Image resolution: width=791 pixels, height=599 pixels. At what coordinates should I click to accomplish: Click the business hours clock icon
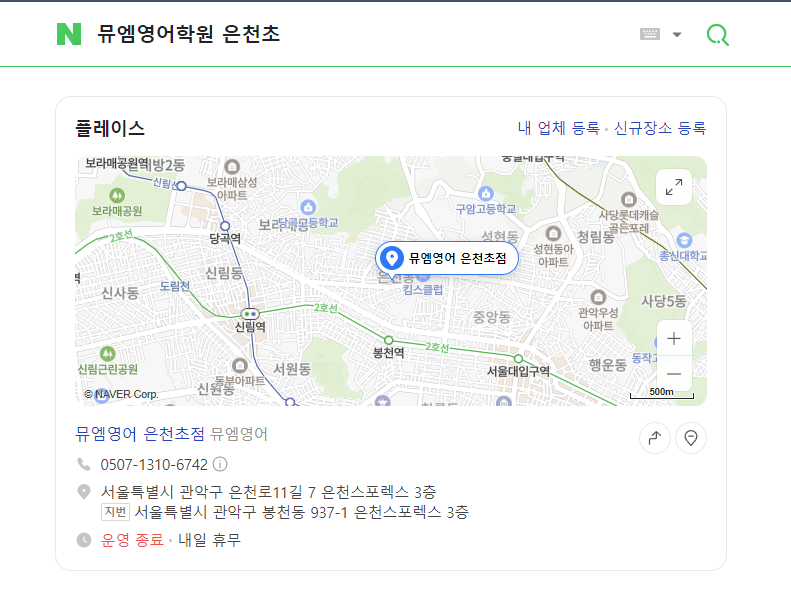pos(84,540)
